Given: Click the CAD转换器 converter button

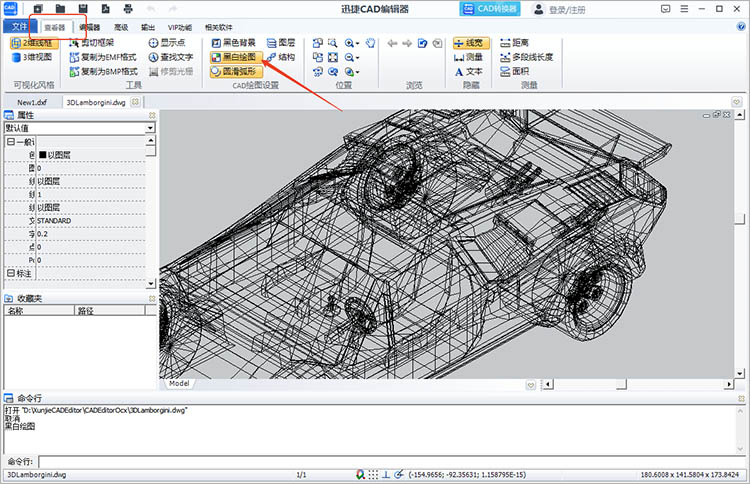Looking at the screenshot, I should [x=490, y=9].
